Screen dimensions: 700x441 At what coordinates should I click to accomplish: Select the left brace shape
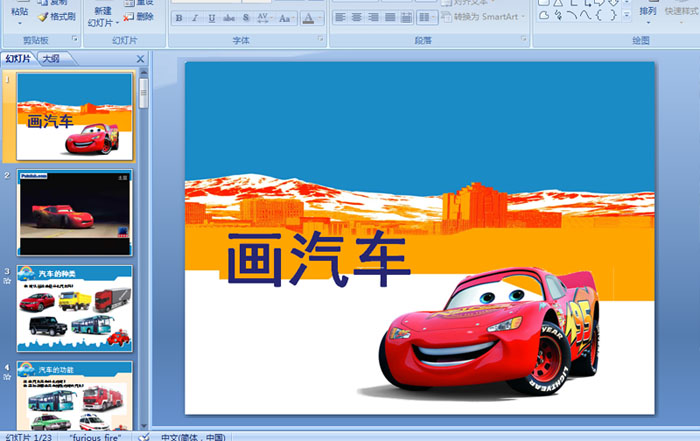pos(599,16)
